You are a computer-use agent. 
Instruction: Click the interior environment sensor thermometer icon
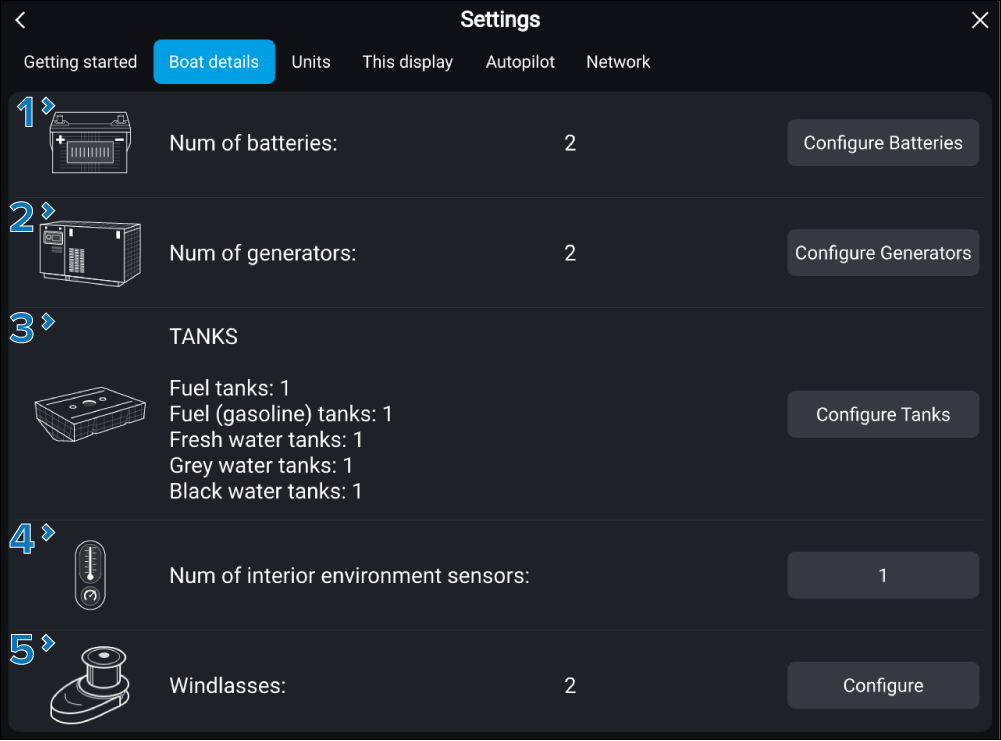(90, 576)
